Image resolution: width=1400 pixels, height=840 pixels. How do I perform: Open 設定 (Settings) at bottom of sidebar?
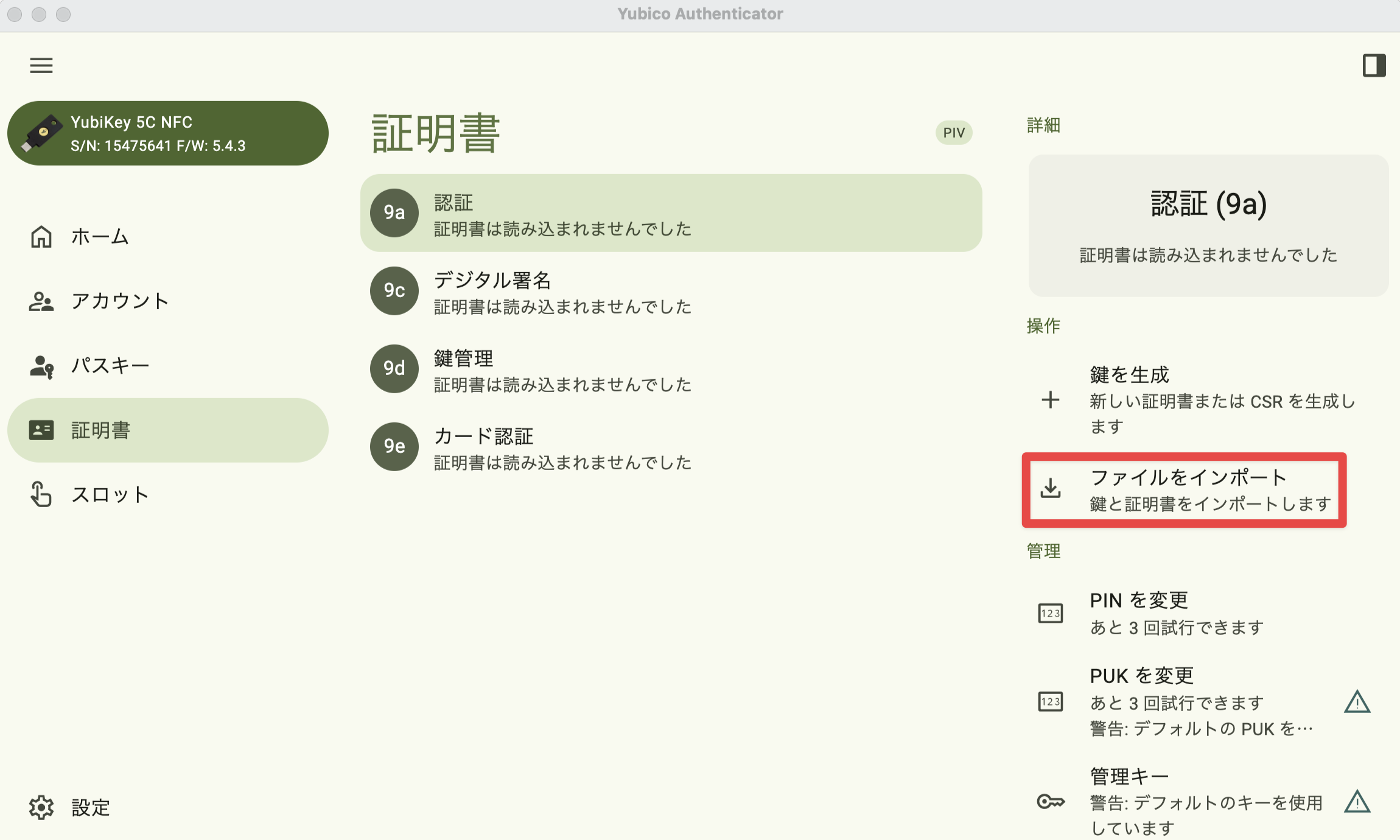tap(168, 808)
